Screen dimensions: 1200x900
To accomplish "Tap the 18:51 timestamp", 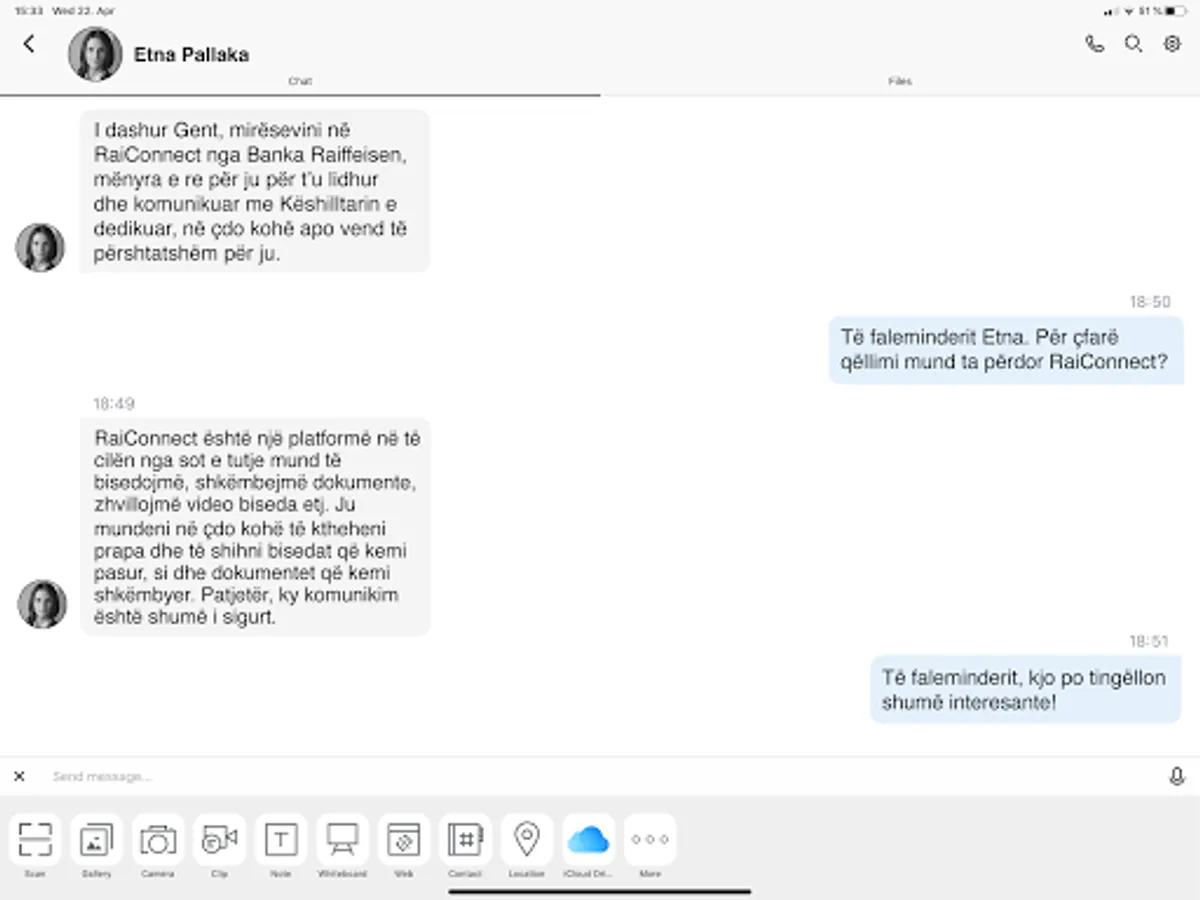I will [x=1149, y=641].
